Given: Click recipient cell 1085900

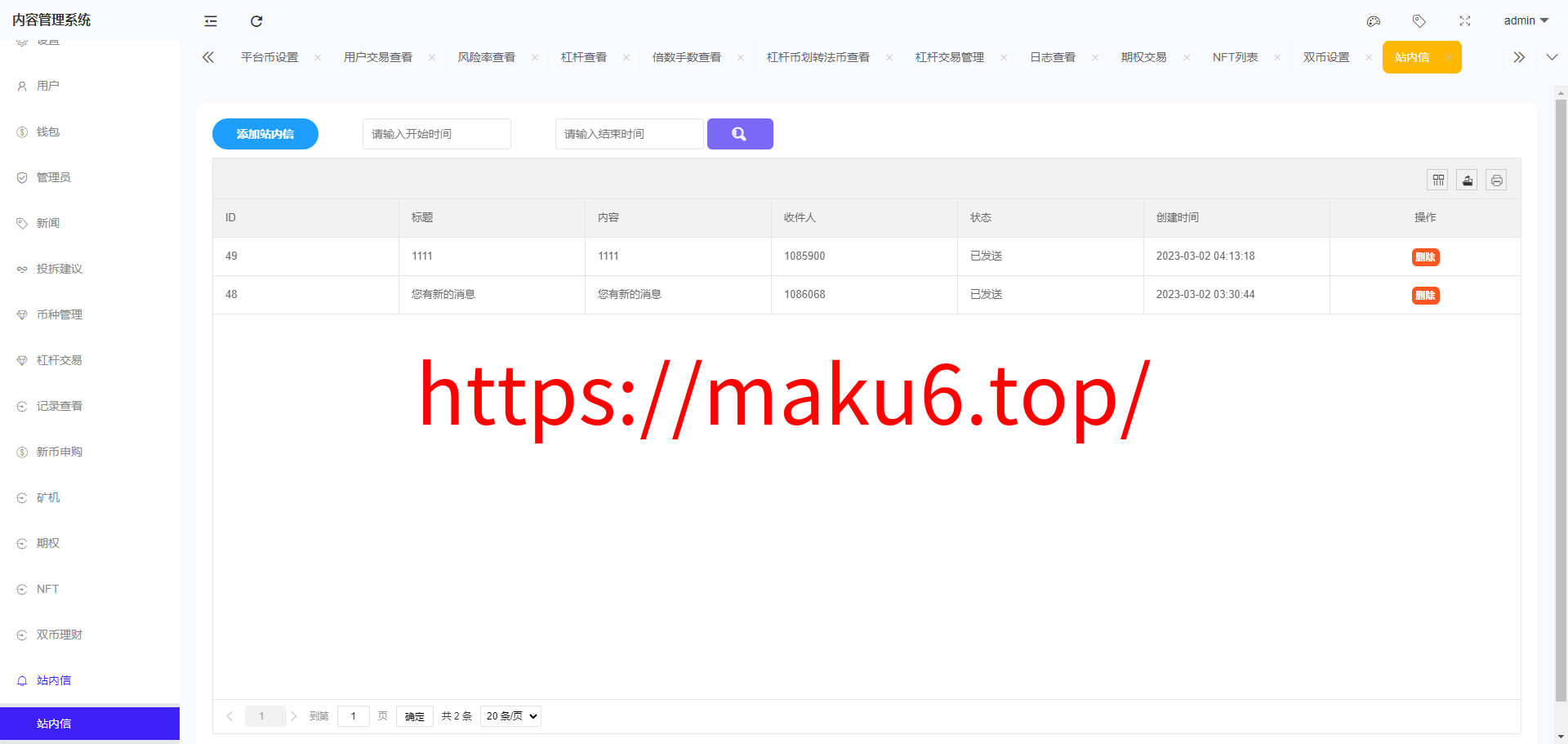Looking at the screenshot, I should pyautogui.click(x=864, y=256).
